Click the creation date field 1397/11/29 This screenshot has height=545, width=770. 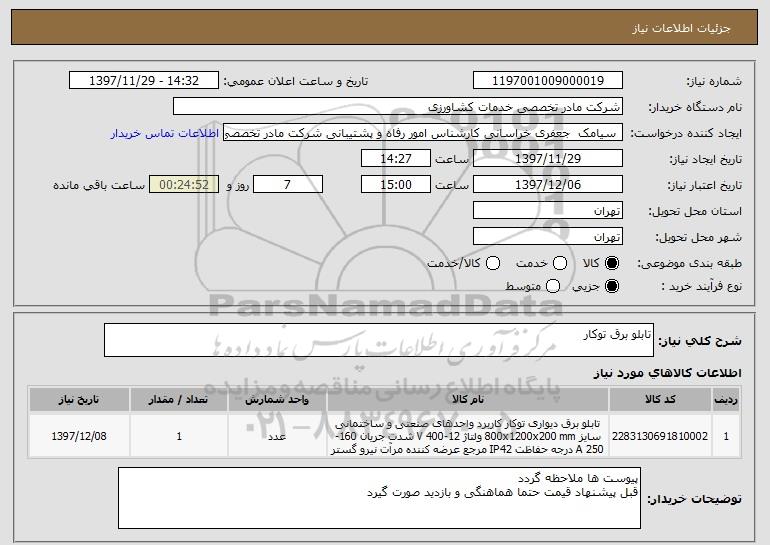[x=548, y=159]
